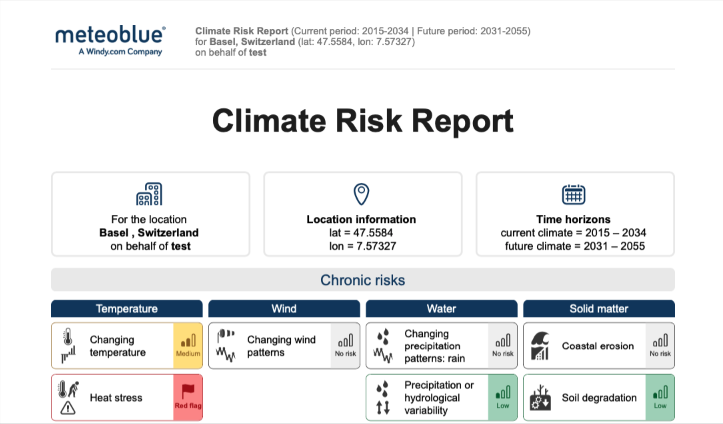Click the No risk bars in Changing wind patterns card
723x424 pixels.
[x=346, y=341]
